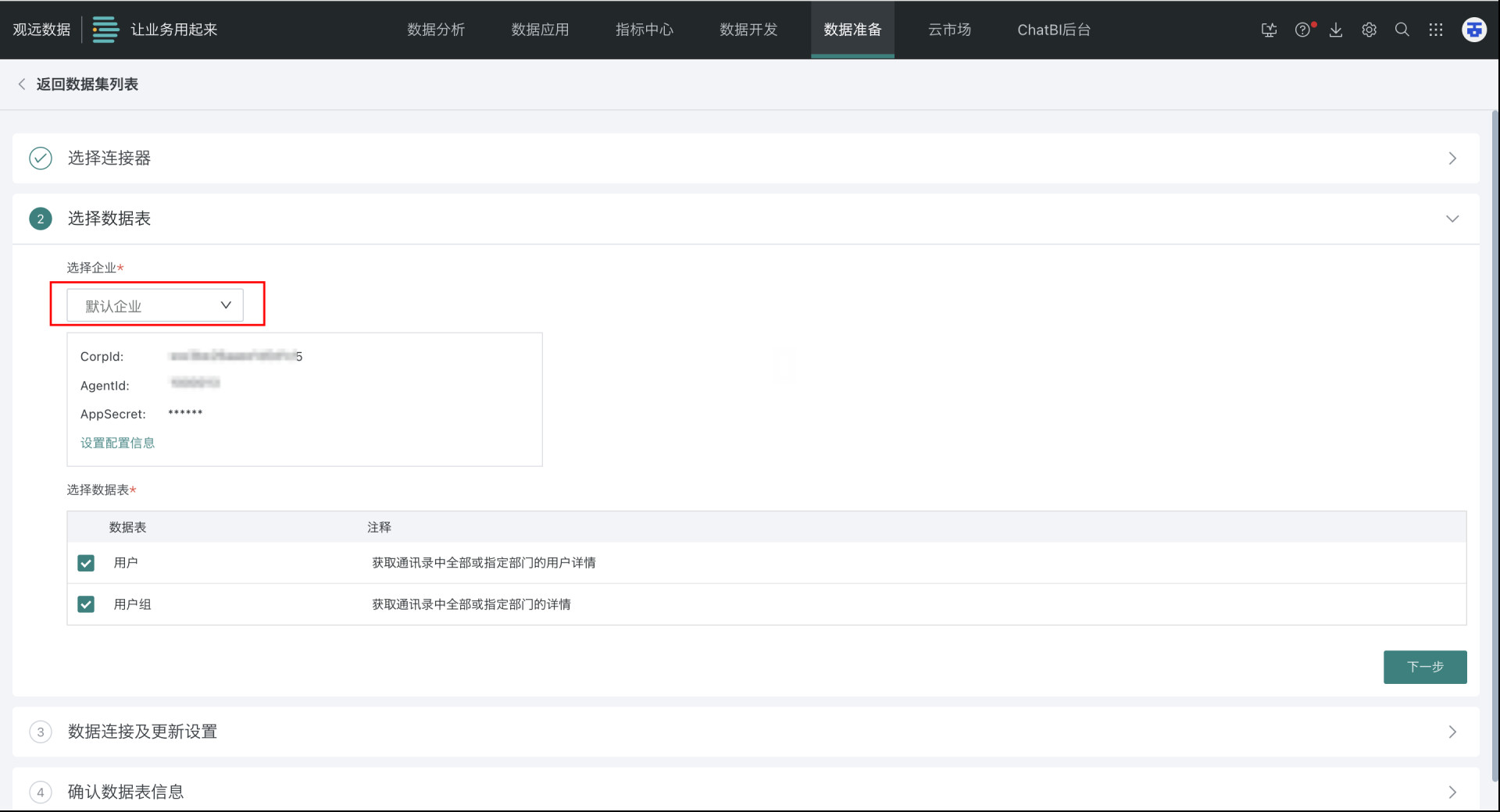Click the user avatar icon
This screenshot has height=812, width=1500.
1473,30
